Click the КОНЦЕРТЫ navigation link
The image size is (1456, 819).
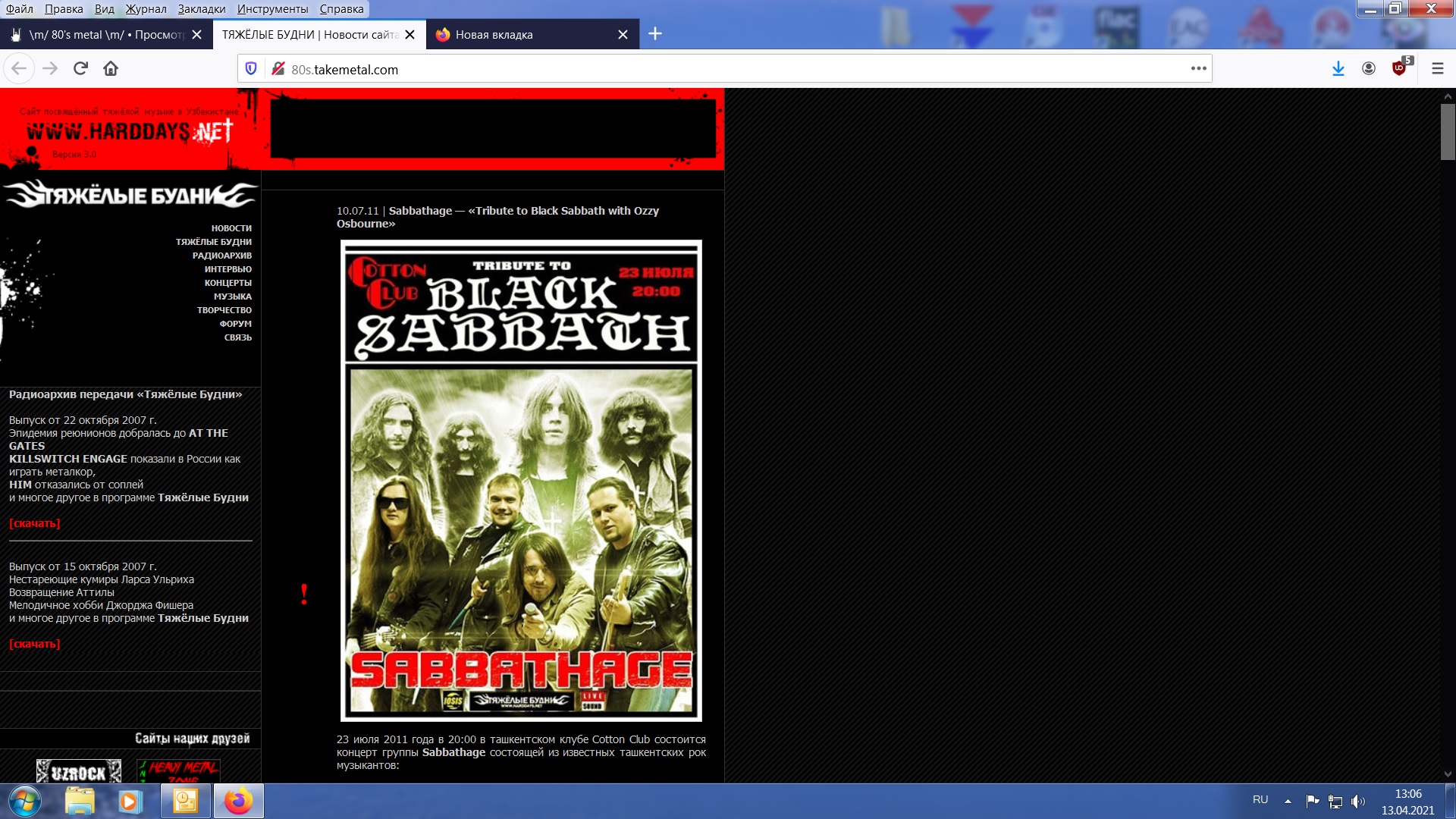(227, 283)
